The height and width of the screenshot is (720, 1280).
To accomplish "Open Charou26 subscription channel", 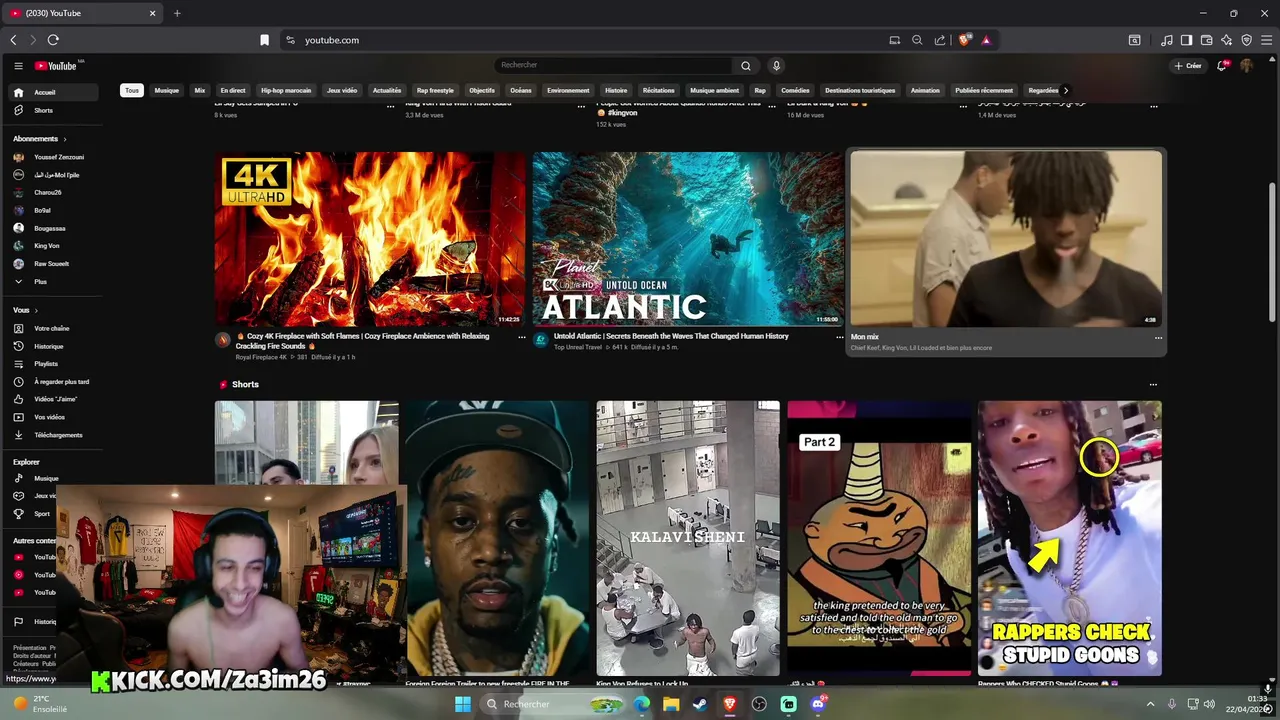I will (50, 192).
